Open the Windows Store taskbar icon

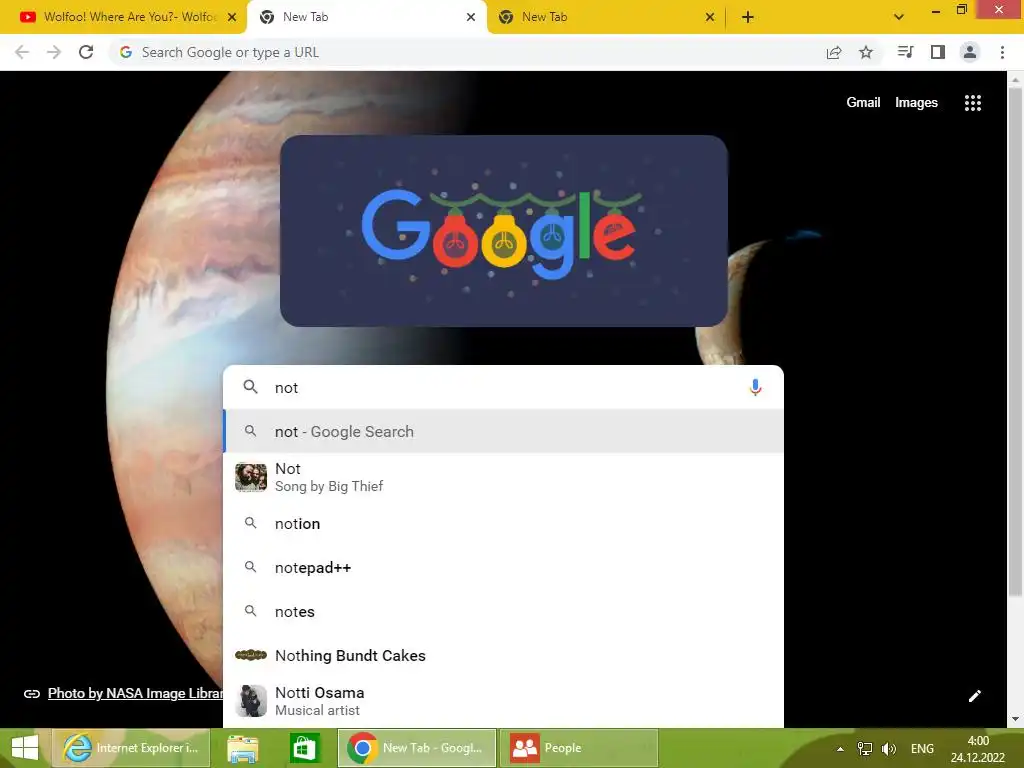[305, 748]
